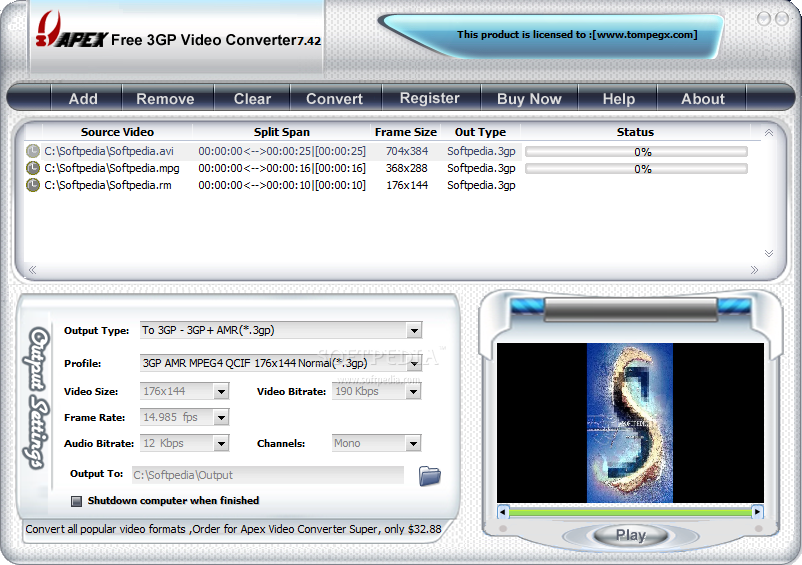
Task: Click Apex Video Converter Super order text
Action: [233, 529]
